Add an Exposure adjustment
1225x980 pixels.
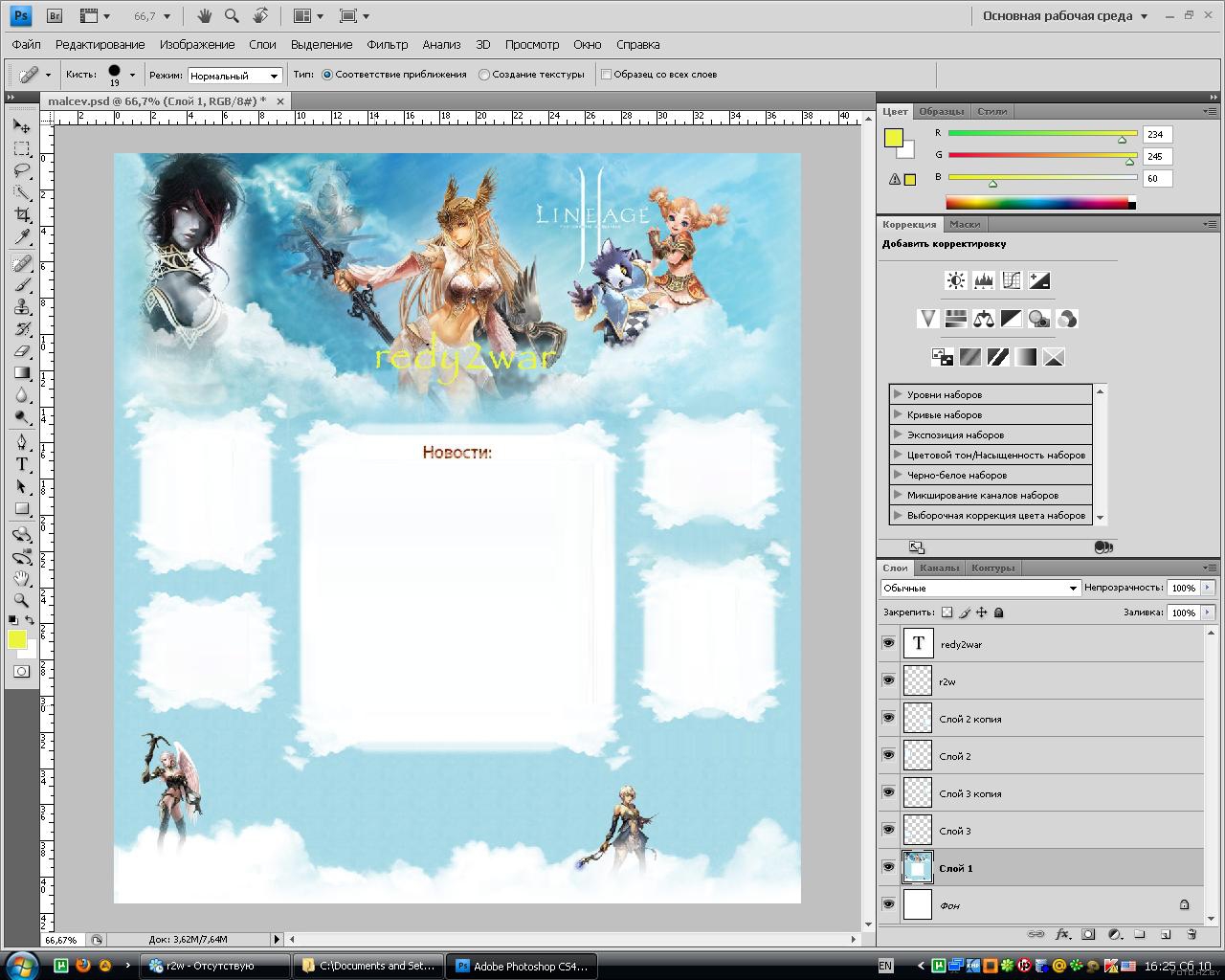click(1039, 280)
